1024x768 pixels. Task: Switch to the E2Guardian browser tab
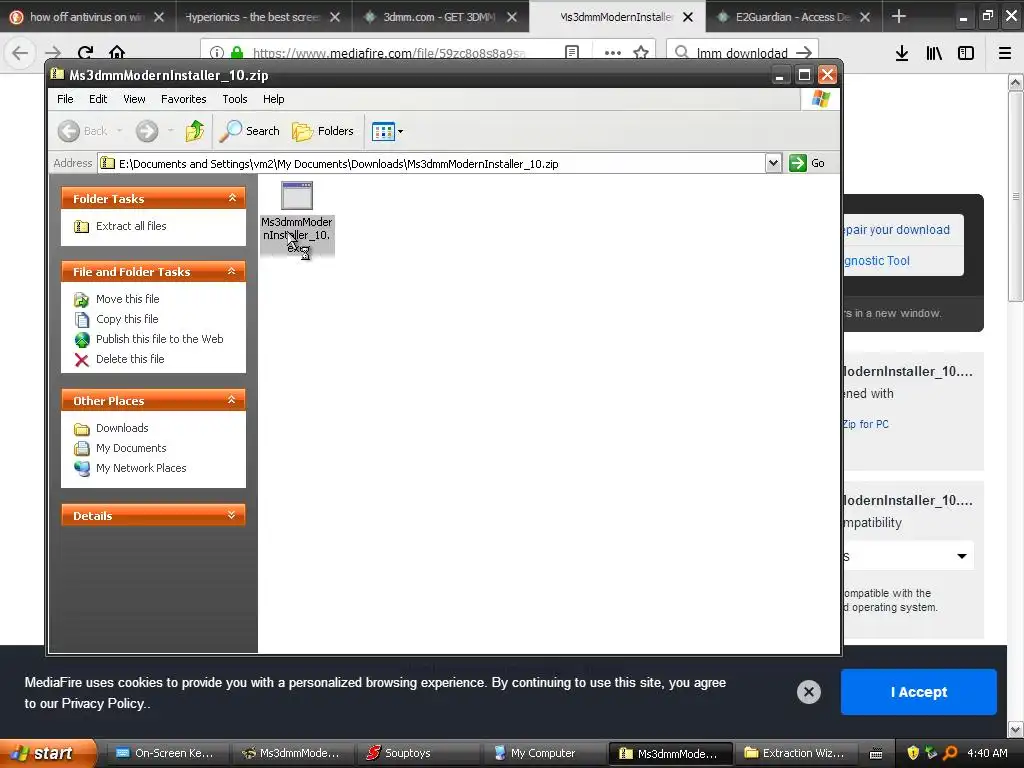click(x=792, y=17)
